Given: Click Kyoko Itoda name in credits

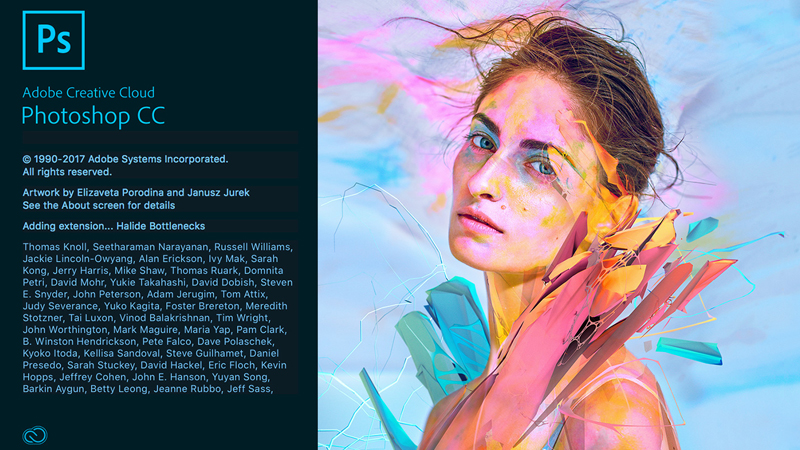Looking at the screenshot, I should (x=50, y=353).
